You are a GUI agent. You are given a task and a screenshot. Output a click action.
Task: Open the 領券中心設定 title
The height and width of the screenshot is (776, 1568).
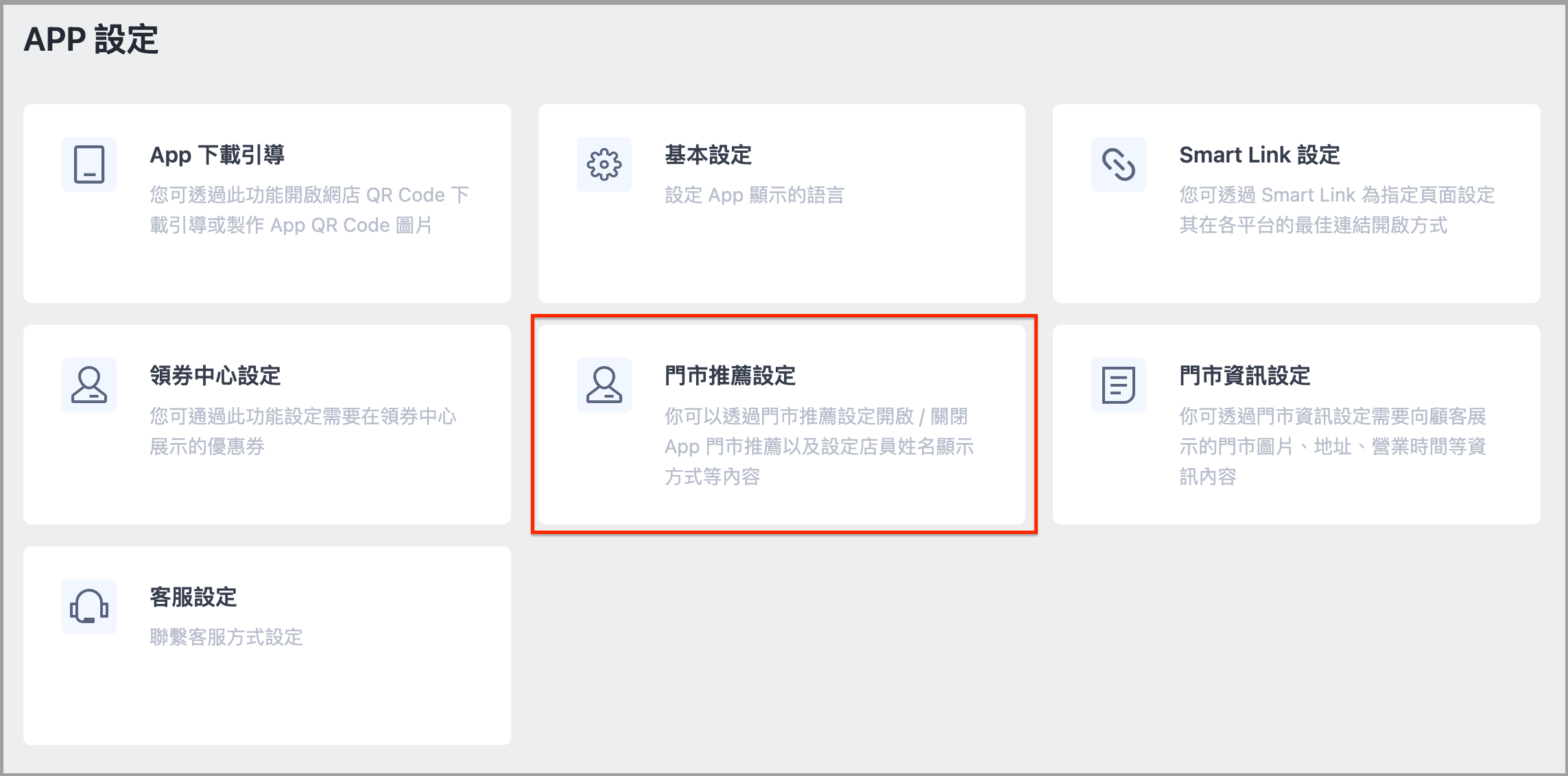coord(215,376)
